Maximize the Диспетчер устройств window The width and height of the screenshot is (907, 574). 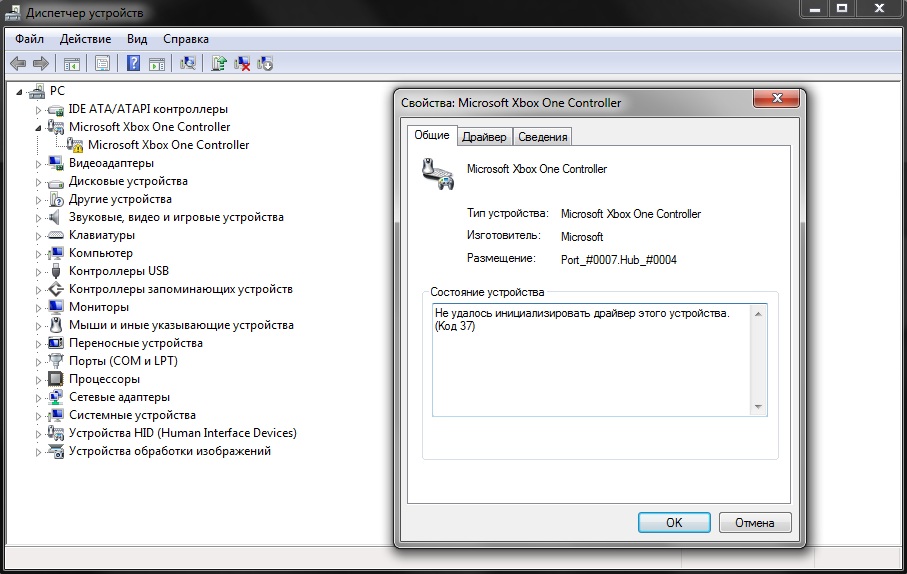(842, 8)
